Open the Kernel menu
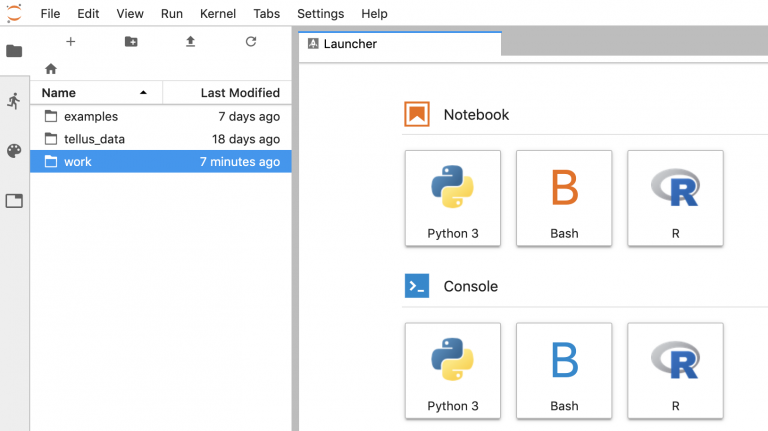The height and width of the screenshot is (431, 768). click(x=217, y=14)
